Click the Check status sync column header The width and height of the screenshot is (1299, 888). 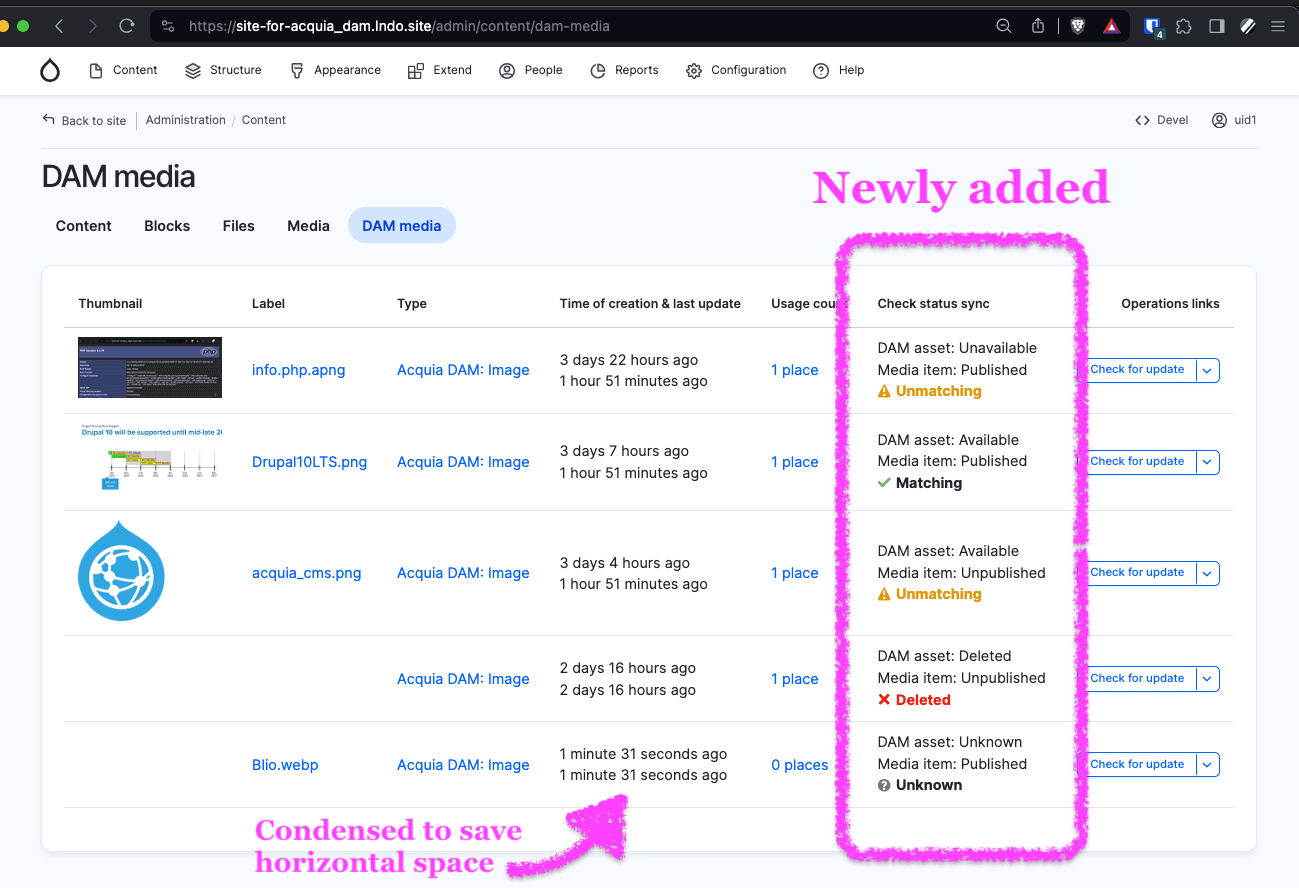point(933,304)
